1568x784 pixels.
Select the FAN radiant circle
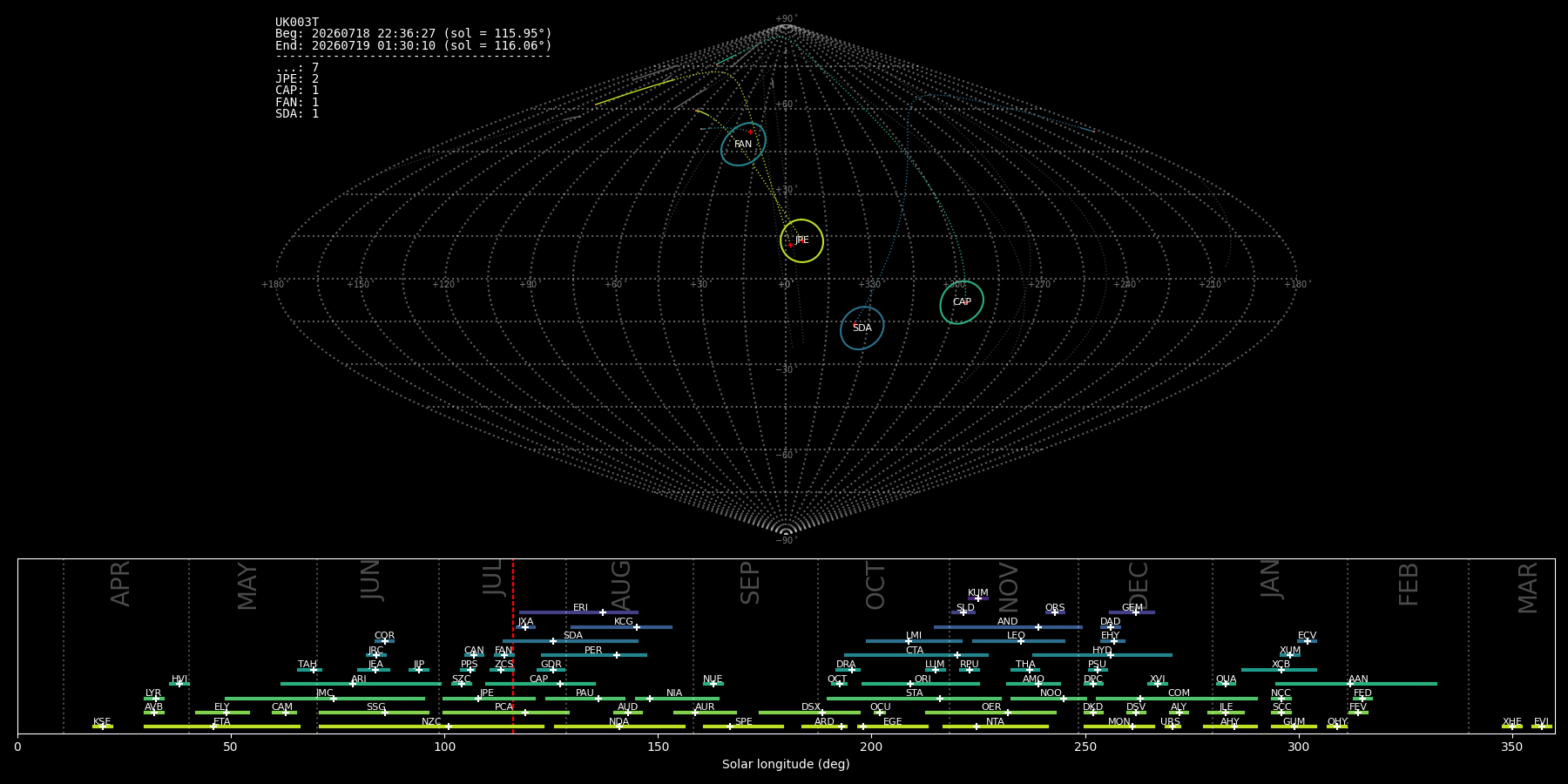coord(743,145)
